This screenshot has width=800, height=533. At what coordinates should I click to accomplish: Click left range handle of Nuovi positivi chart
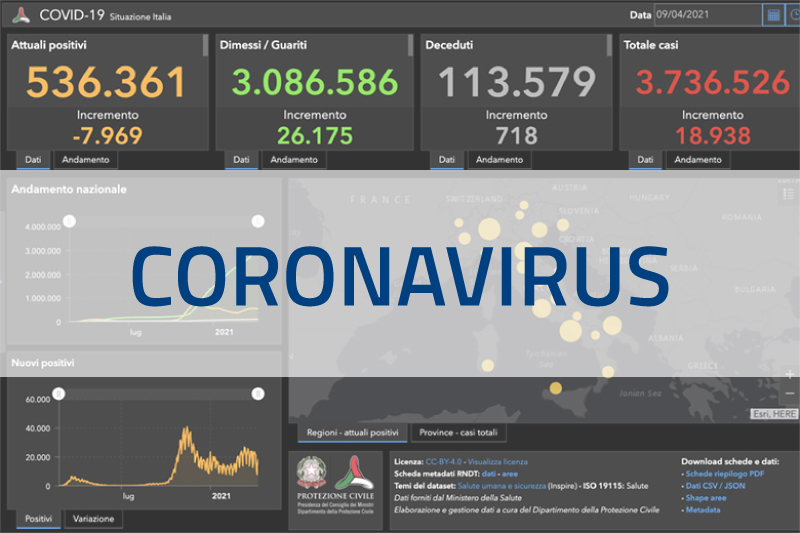coord(59,394)
